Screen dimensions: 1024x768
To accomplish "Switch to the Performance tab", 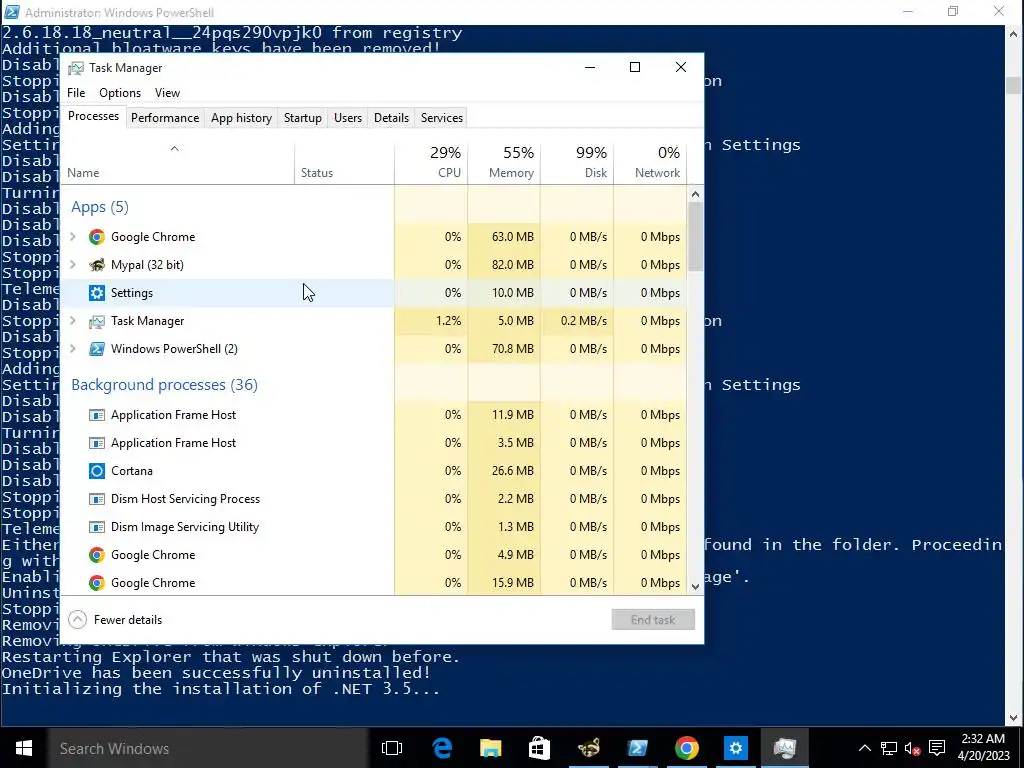I will 165,118.
